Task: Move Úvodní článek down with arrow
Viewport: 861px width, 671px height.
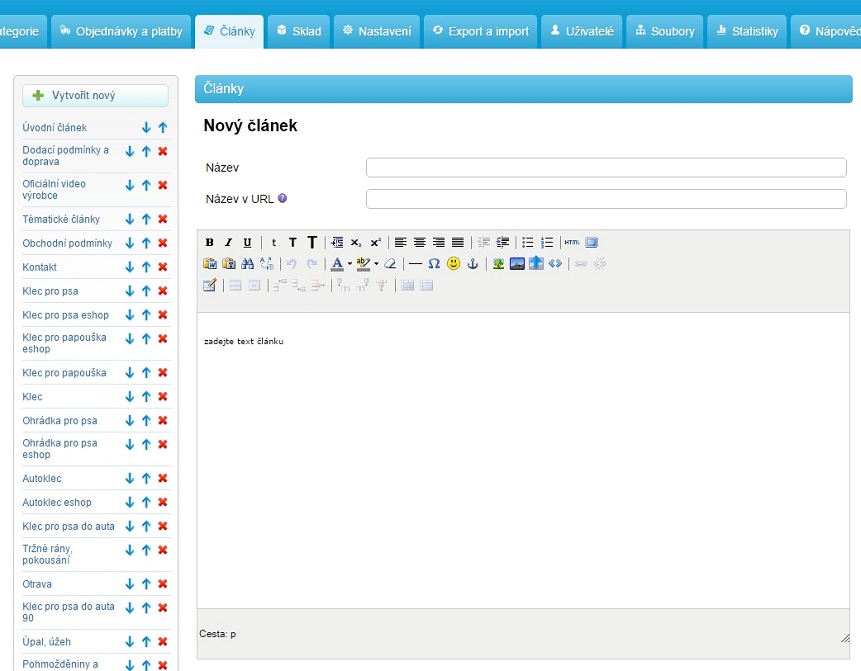Action: point(146,128)
